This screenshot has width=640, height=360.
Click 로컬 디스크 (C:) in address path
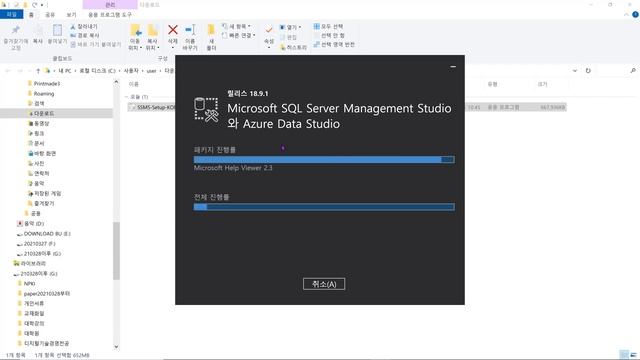[x=97, y=71]
